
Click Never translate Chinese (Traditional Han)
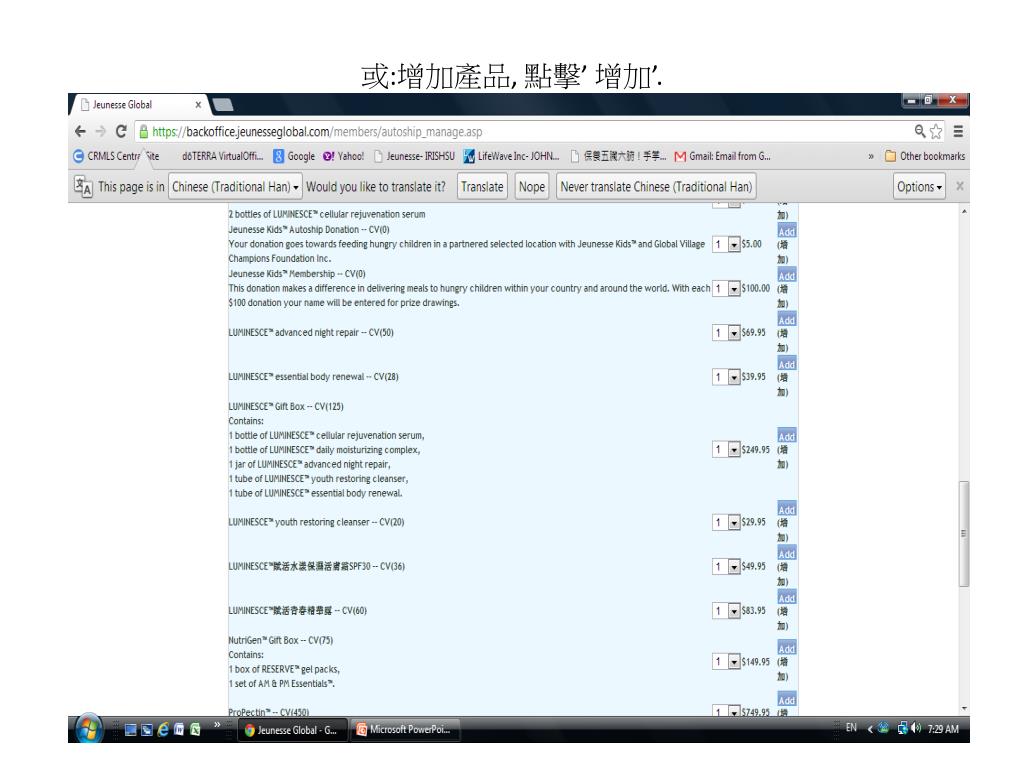(656, 187)
